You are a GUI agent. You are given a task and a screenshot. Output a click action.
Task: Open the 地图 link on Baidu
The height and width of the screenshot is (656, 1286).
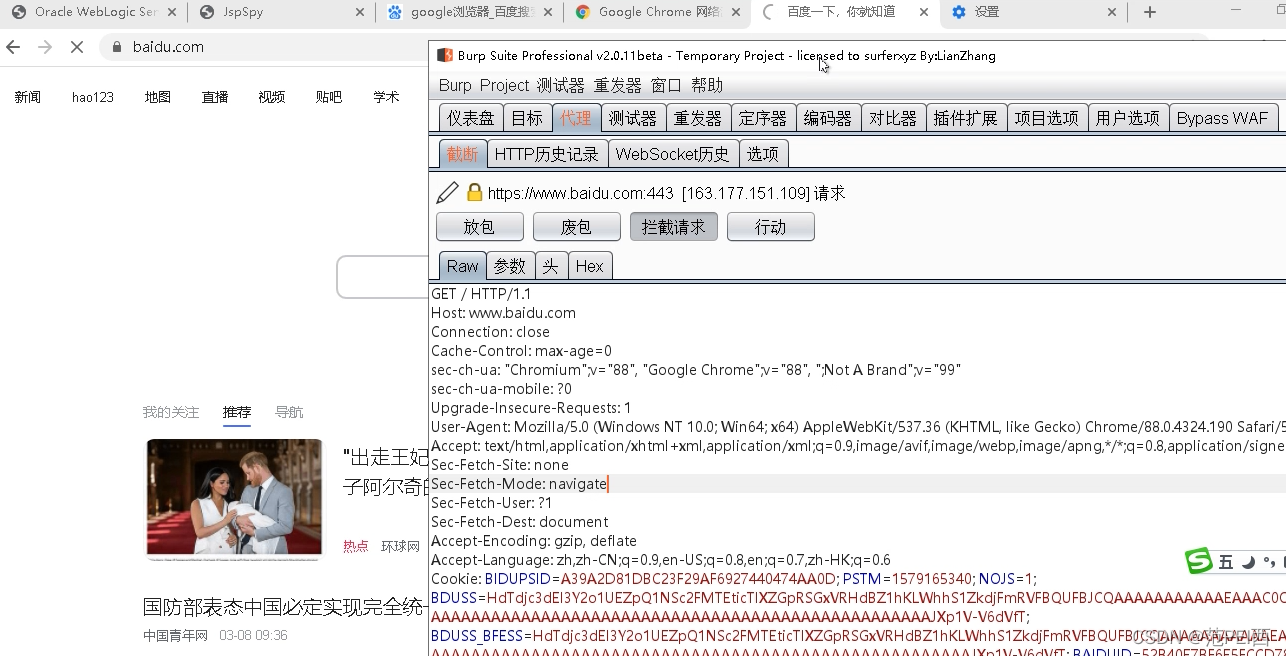pos(158,97)
